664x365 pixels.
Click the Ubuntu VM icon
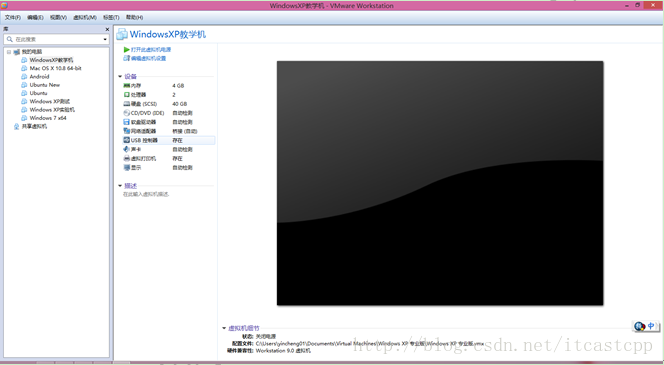point(24,93)
